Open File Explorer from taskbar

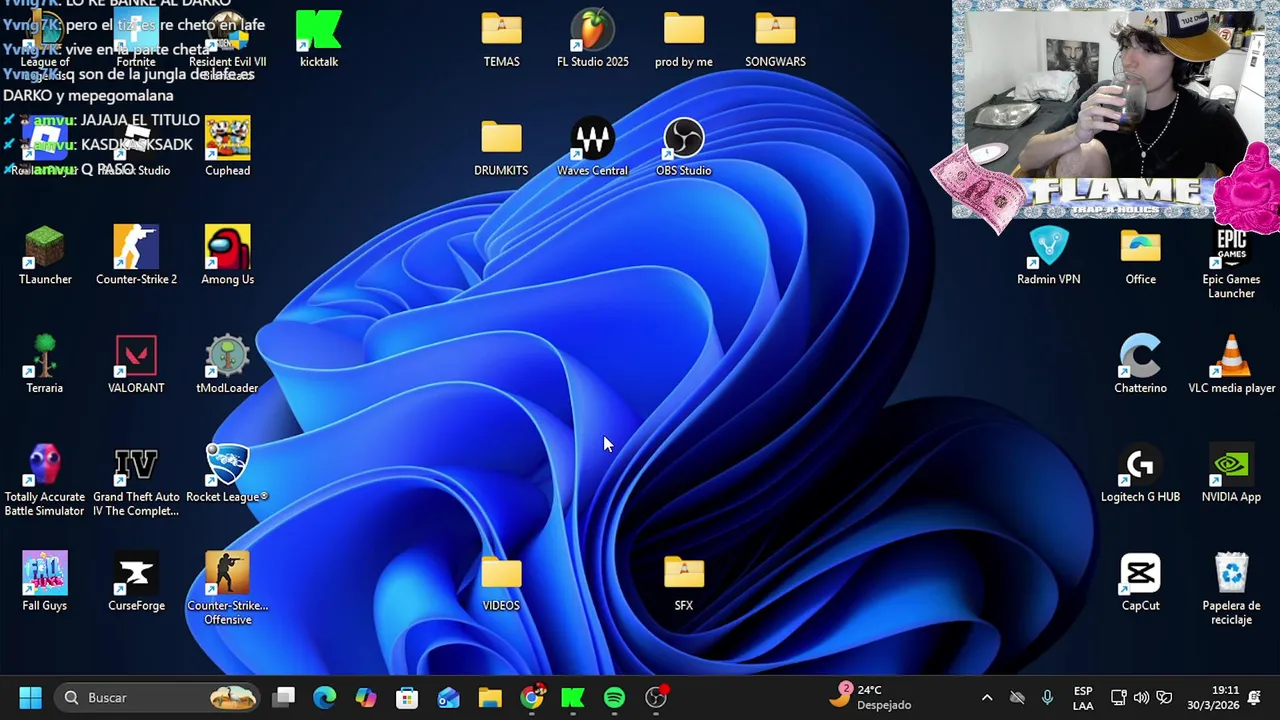pos(489,698)
